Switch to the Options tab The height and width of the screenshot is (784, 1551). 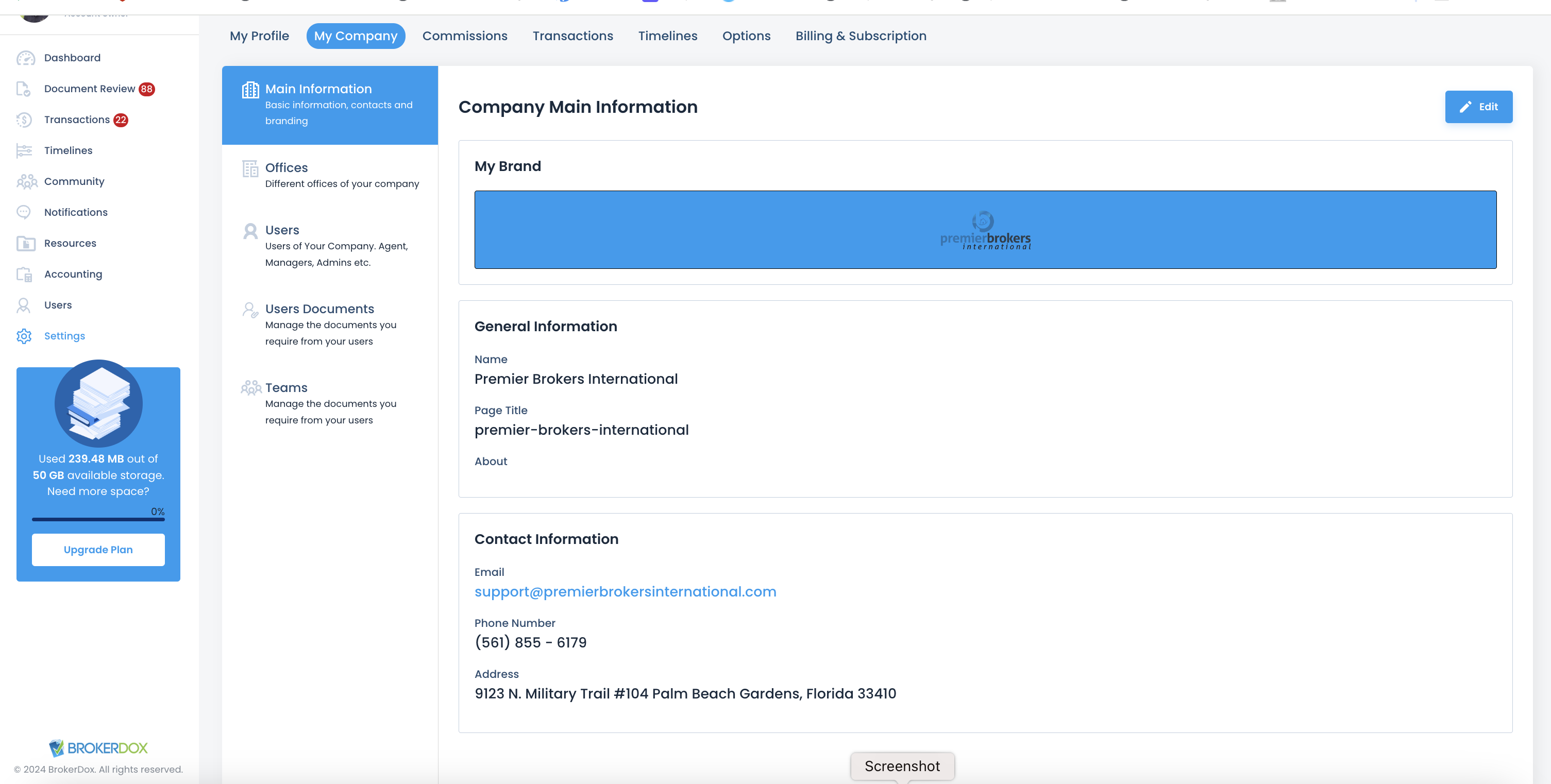(x=747, y=36)
